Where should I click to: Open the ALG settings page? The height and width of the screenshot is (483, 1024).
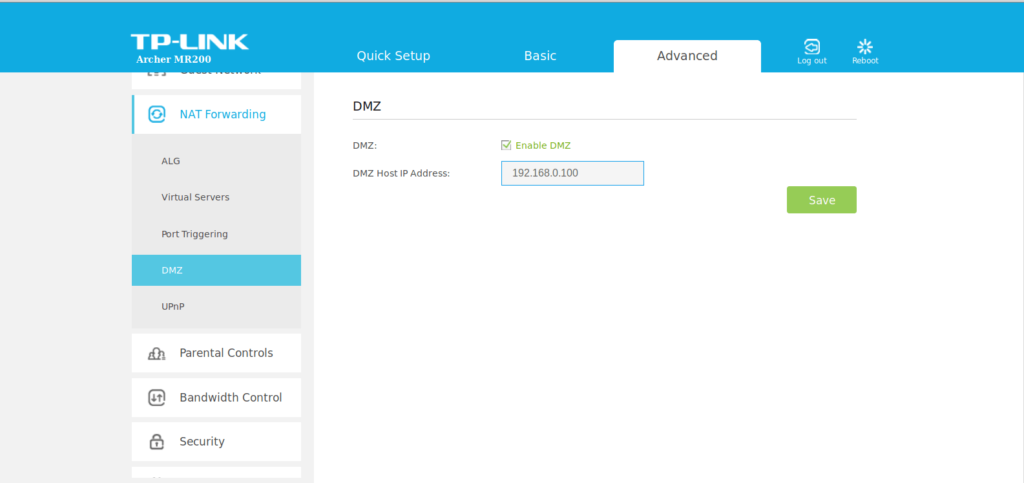pyautogui.click(x=171, y=161)
